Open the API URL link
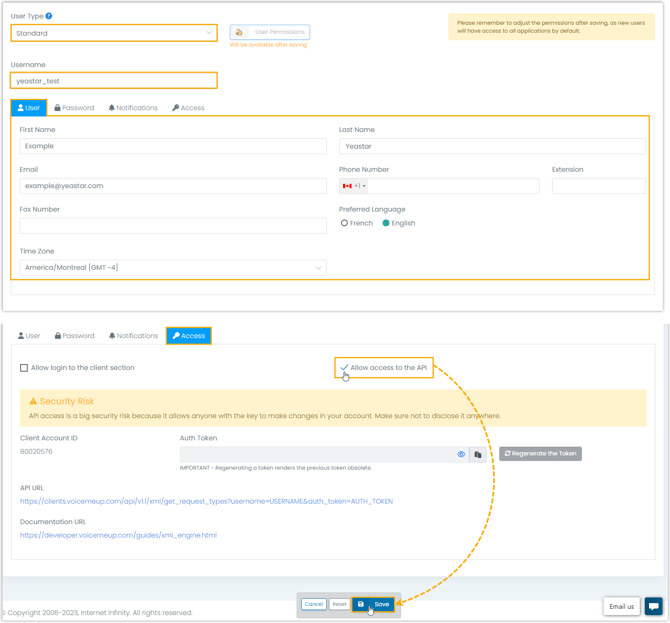This screenshot has width=670, height=623. point(206,502)
